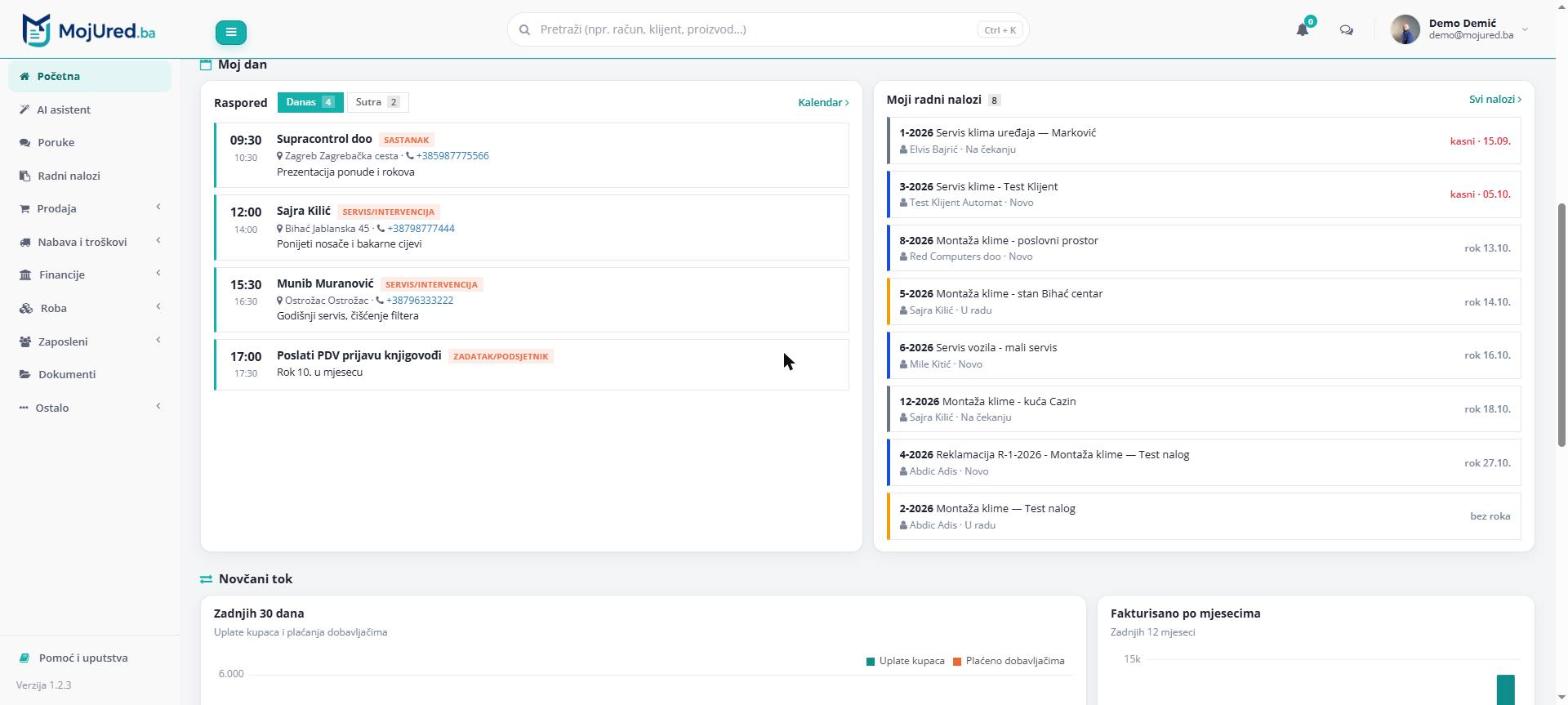Open Poruke in the sidebar
The width and height of the screenshot is (1568, 705).
[x=90, y=143]
